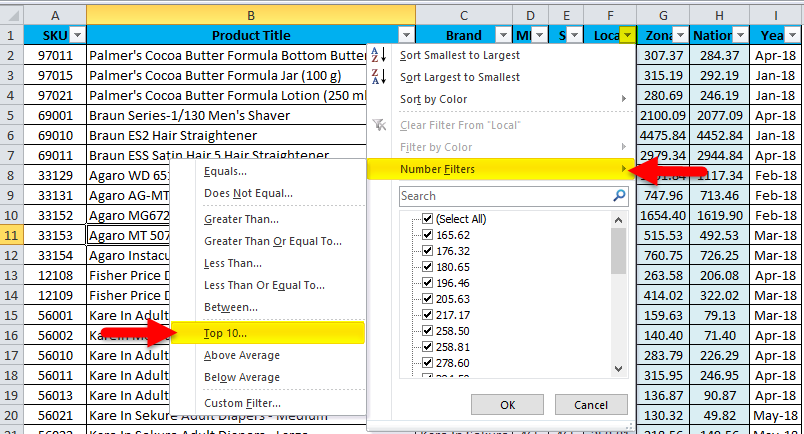Open the Local column filter dropdown

[628, 35]
